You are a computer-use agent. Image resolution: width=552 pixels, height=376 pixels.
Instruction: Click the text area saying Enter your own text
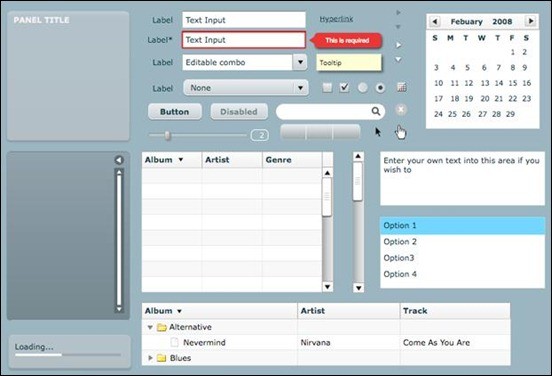[462, 178]
